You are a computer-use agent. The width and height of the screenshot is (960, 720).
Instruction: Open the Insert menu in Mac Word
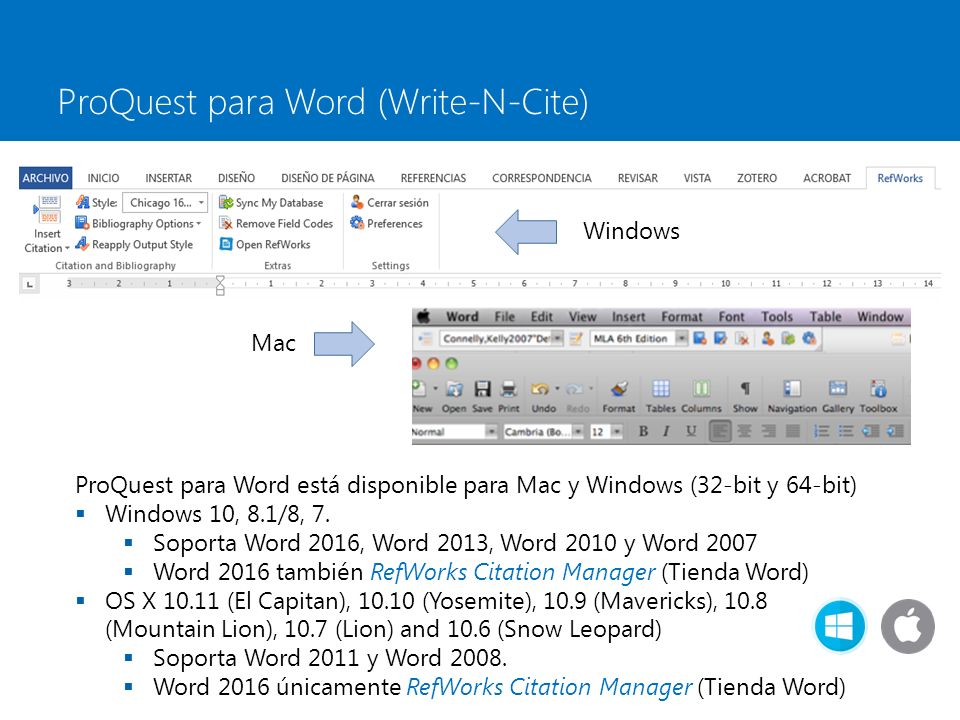pos(628,317)
